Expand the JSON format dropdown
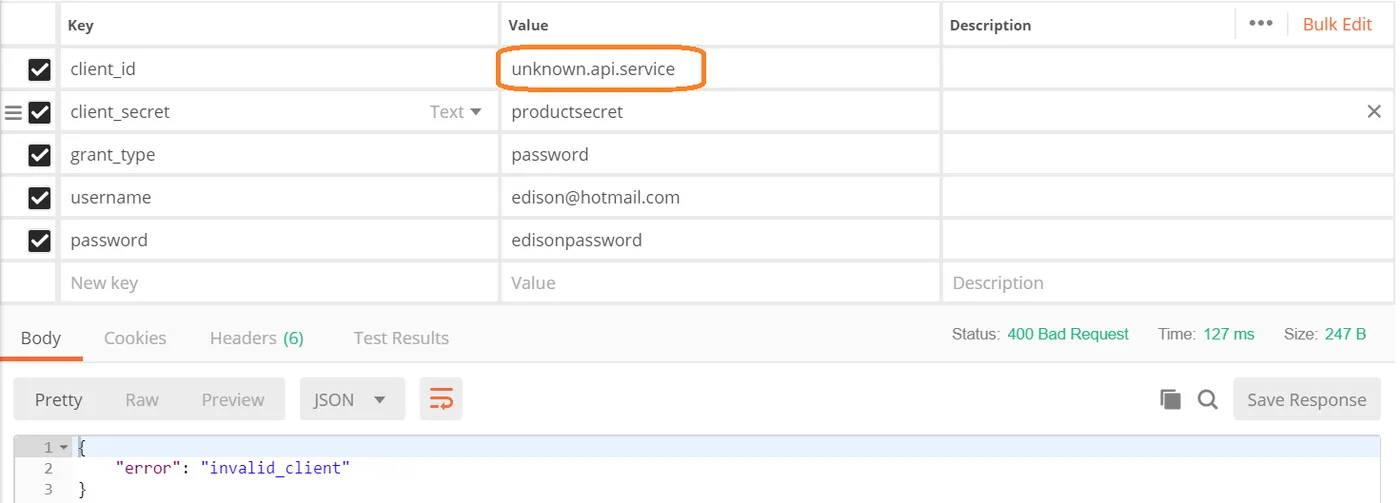1400x503 pixels. coord(351,400)
